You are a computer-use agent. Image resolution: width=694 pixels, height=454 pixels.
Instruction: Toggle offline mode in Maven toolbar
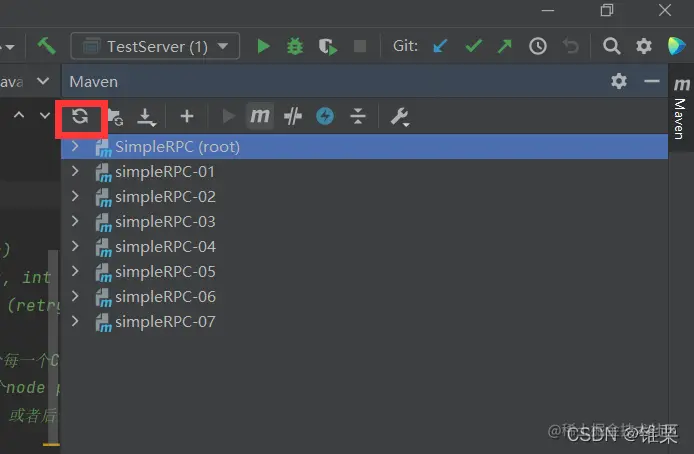tap(293, 116)
